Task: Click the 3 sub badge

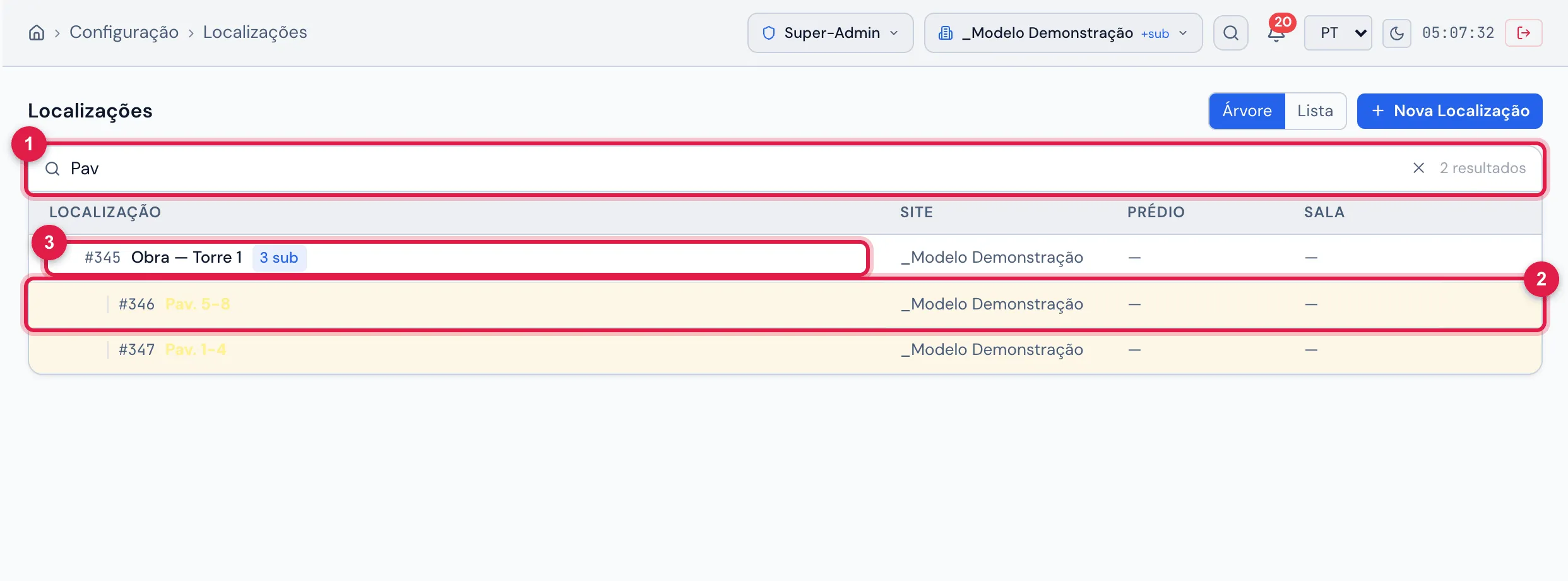Action: pyautogui.click(x=279, y=258)
